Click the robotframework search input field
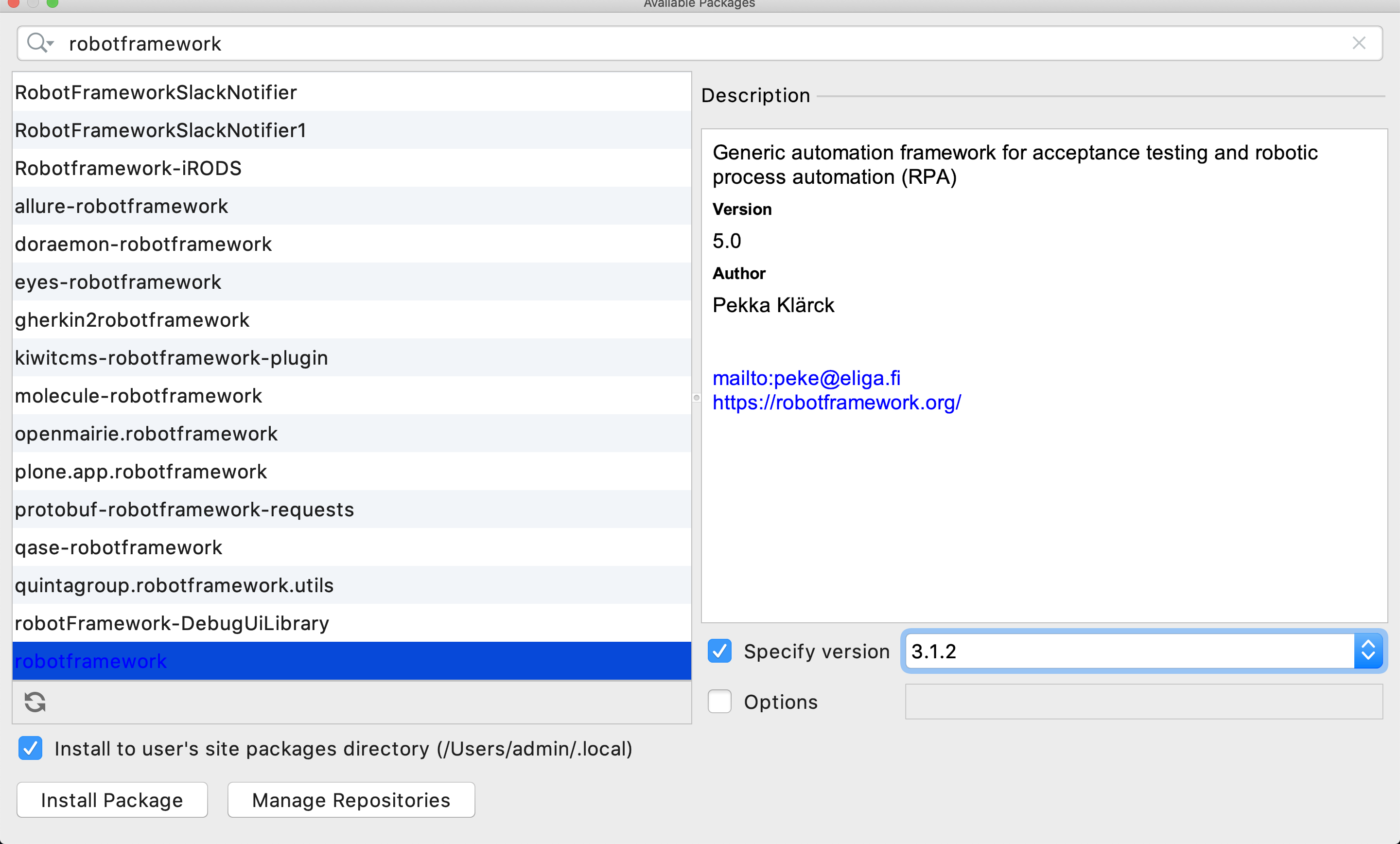1400x844 pixels. 682,43
